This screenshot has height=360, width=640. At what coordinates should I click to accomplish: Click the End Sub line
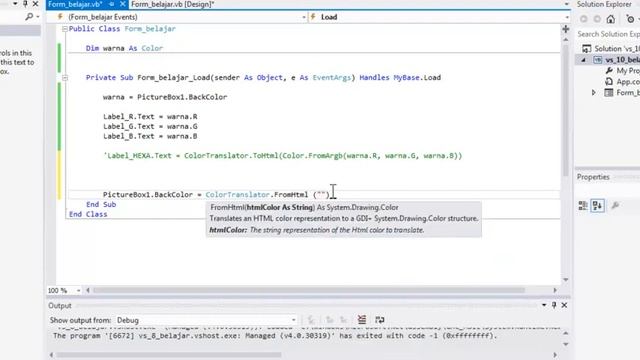(101, 204)
